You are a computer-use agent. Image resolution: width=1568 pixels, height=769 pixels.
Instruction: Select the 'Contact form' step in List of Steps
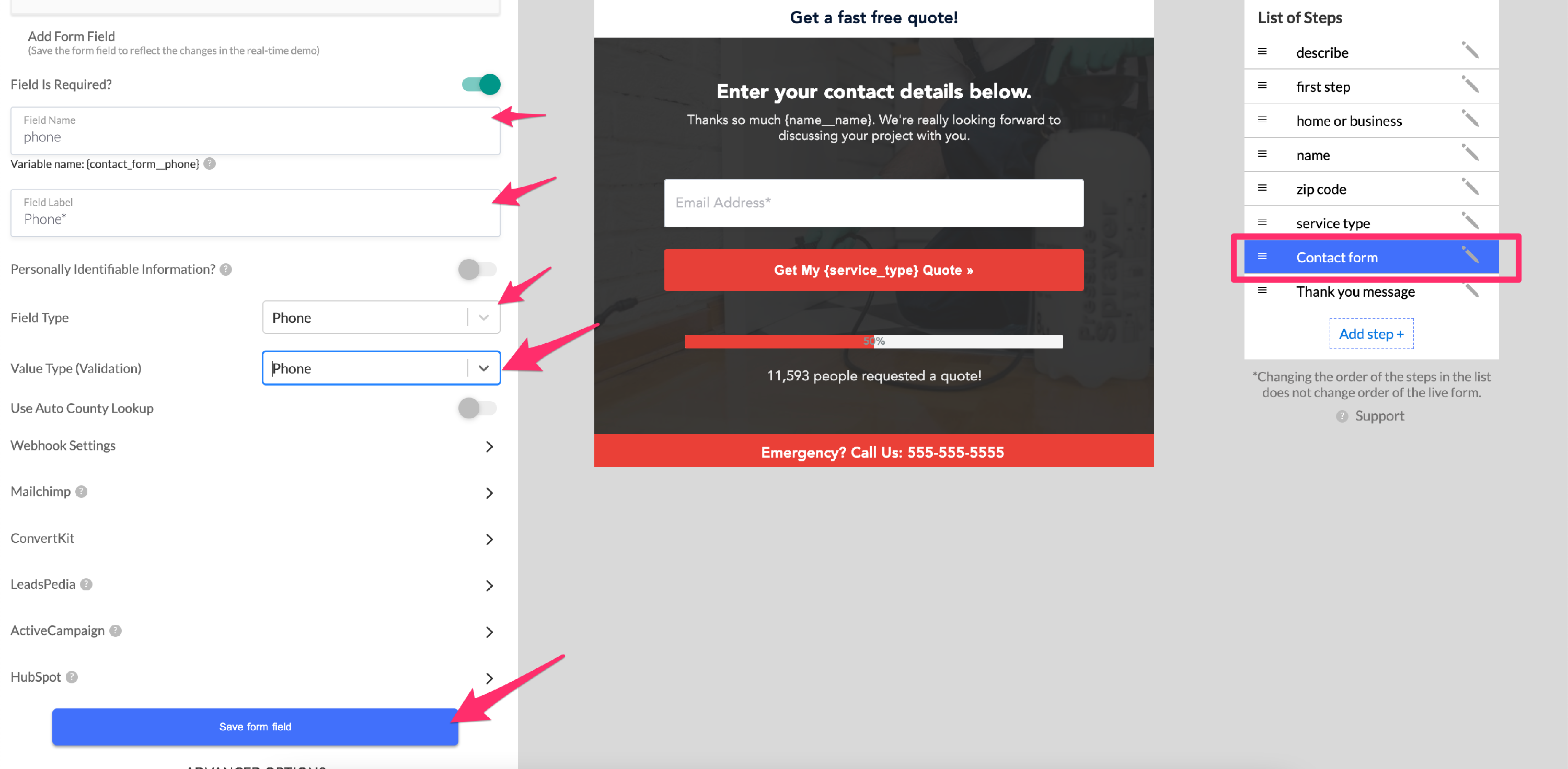pos(1371,257)
